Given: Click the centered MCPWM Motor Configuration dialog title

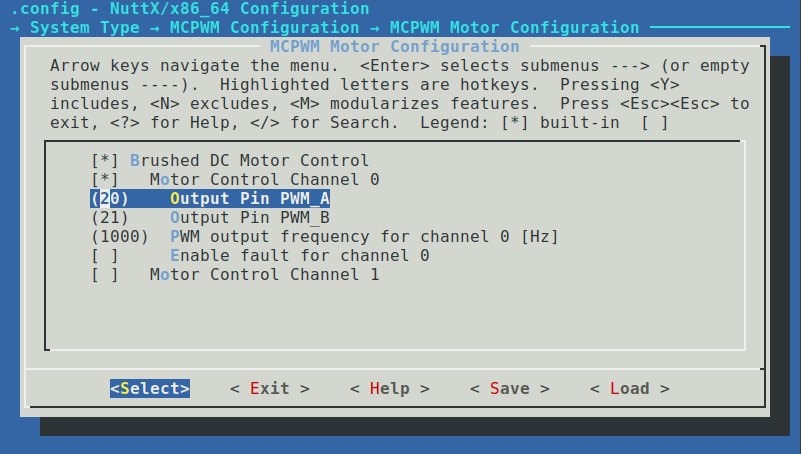Looking at the screenshot, I should 395,47.
